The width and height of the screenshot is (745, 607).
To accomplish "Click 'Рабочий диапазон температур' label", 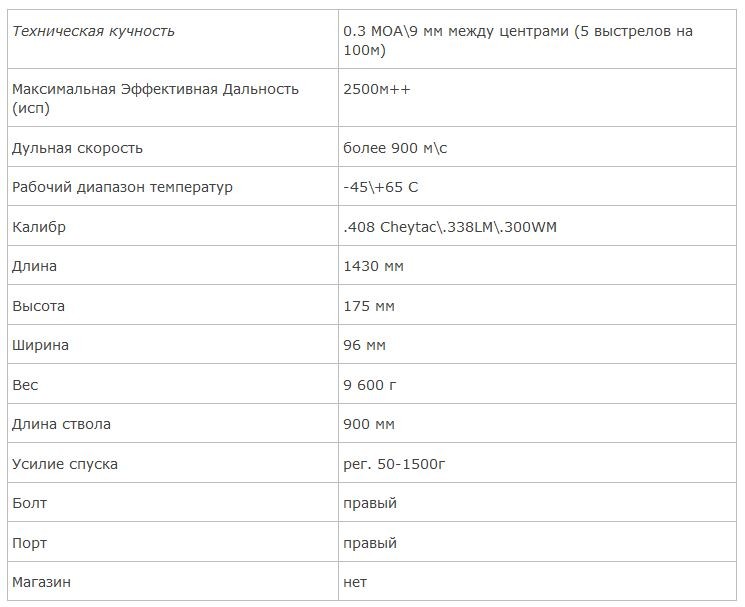I will 122,188.
